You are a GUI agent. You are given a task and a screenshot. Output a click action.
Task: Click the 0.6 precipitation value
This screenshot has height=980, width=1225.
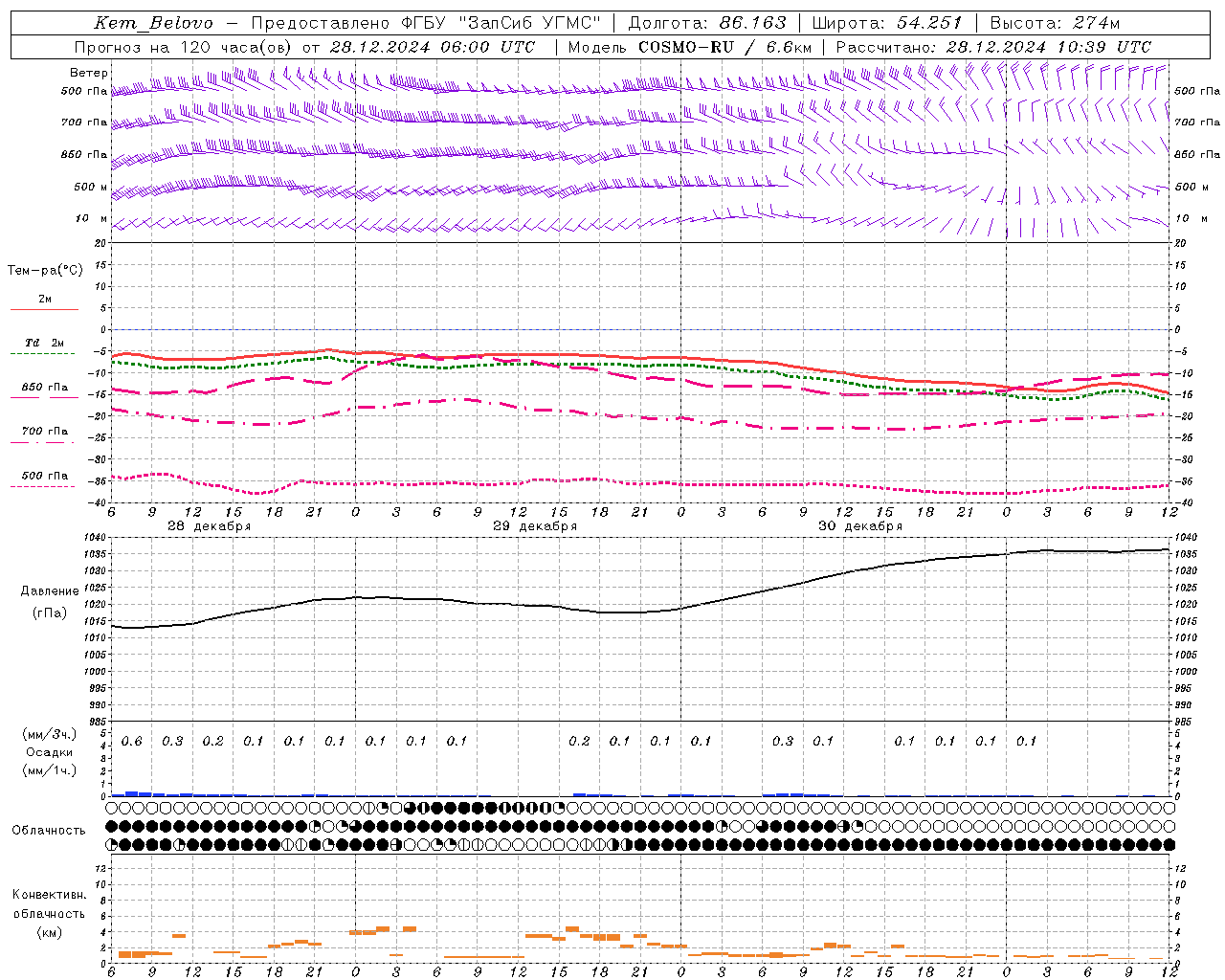[x=131, y=742]
